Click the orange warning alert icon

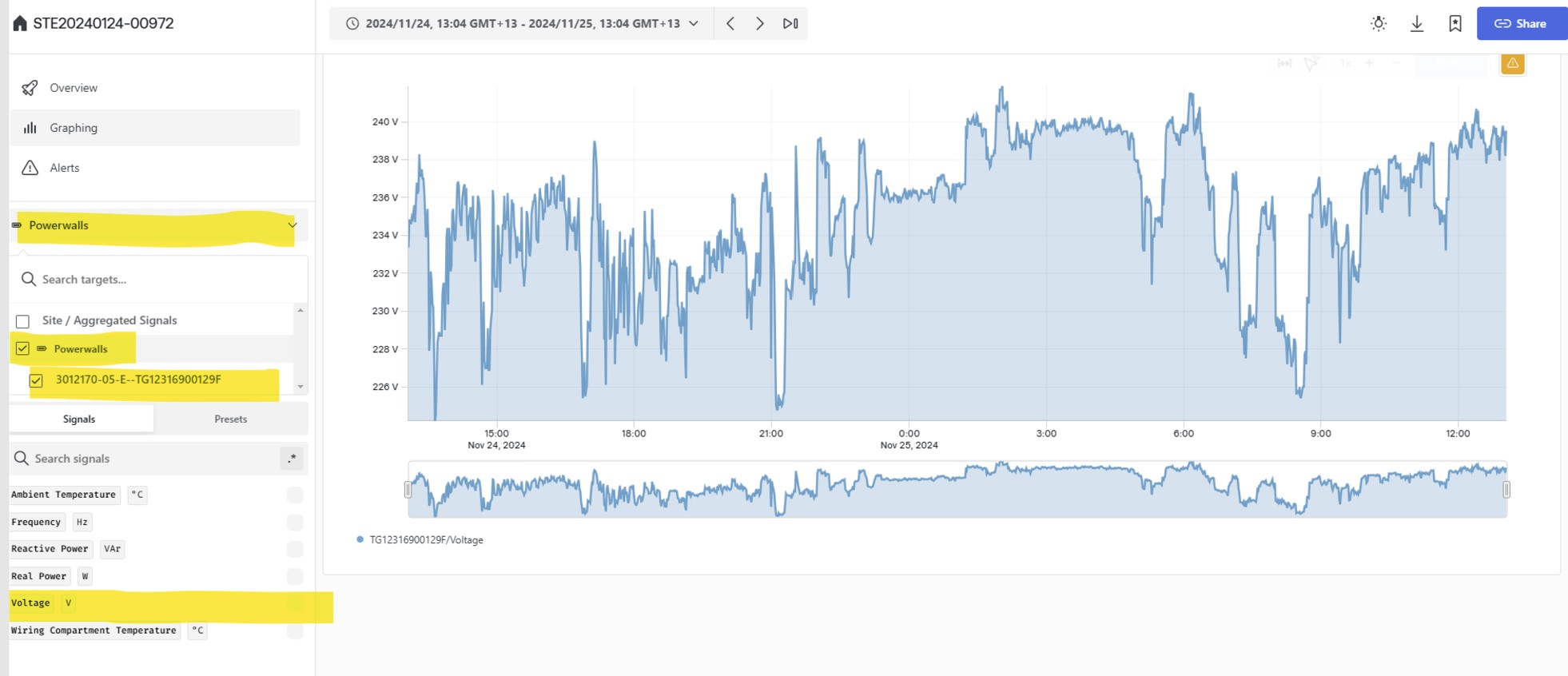click(1512, 63)
